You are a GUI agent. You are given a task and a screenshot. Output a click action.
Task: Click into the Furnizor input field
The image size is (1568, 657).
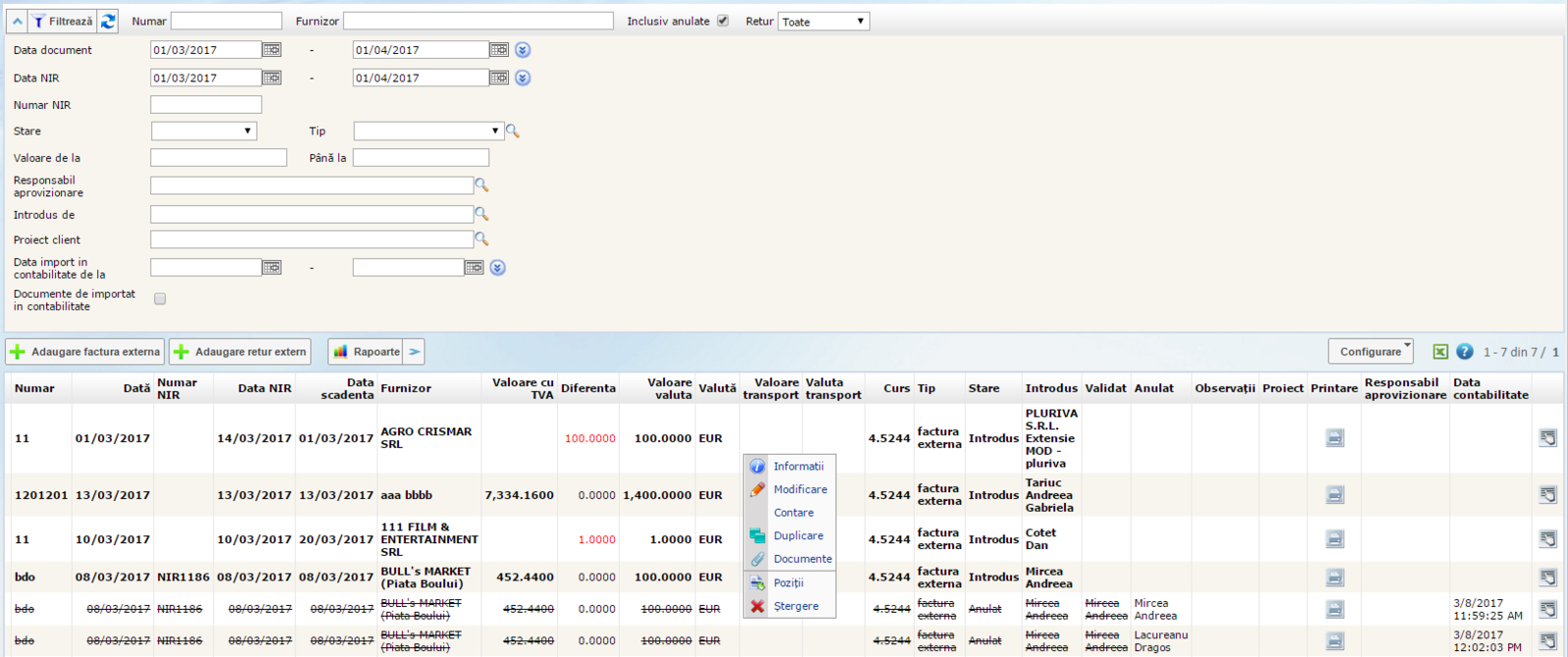[x=478, y=21]
